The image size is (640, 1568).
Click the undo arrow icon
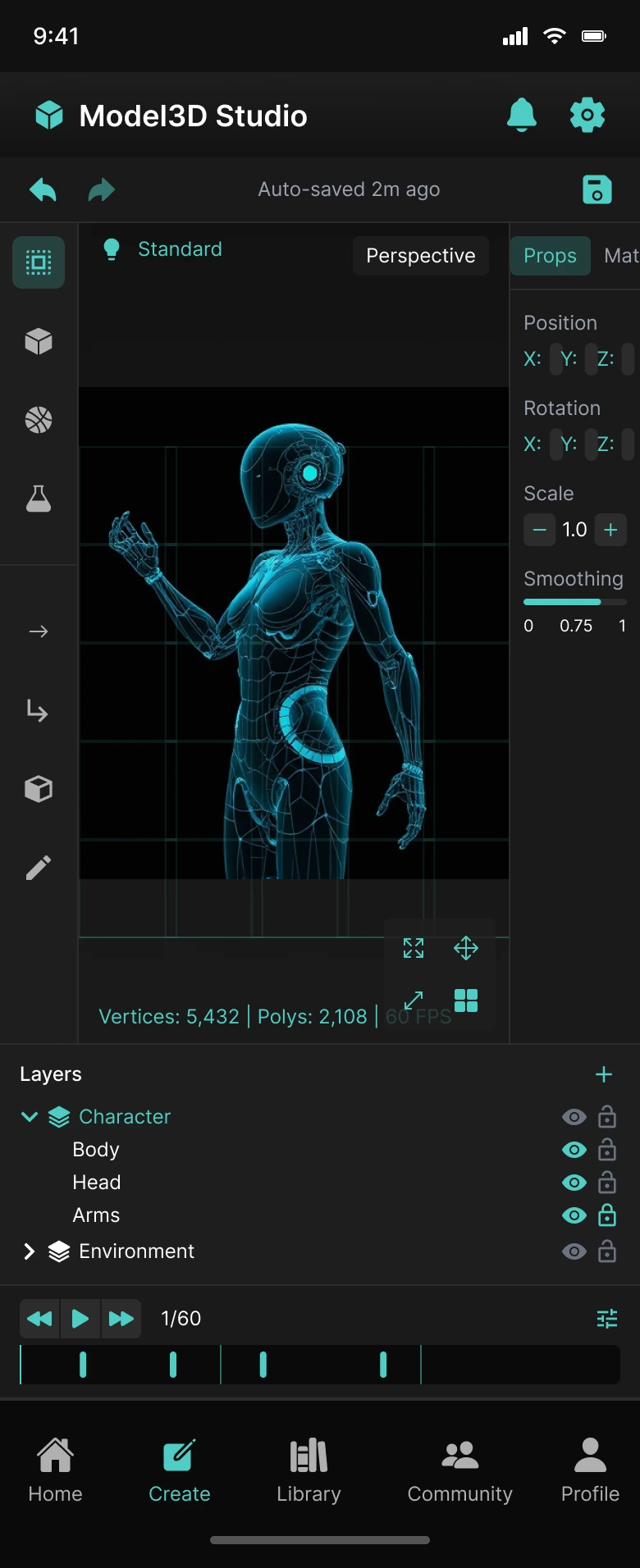click(43, 190)
